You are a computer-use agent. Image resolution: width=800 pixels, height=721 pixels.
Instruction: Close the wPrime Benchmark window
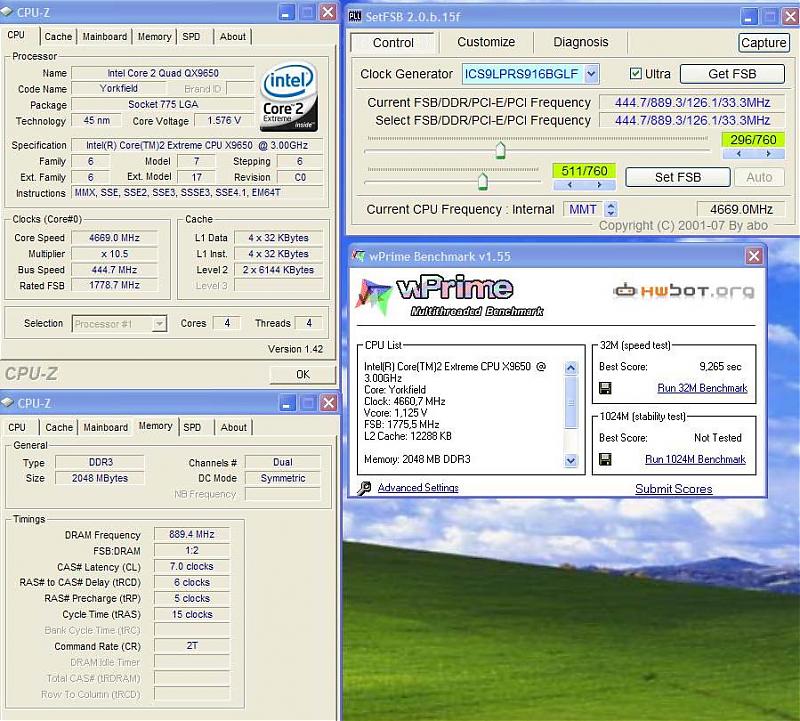(754, 256)
